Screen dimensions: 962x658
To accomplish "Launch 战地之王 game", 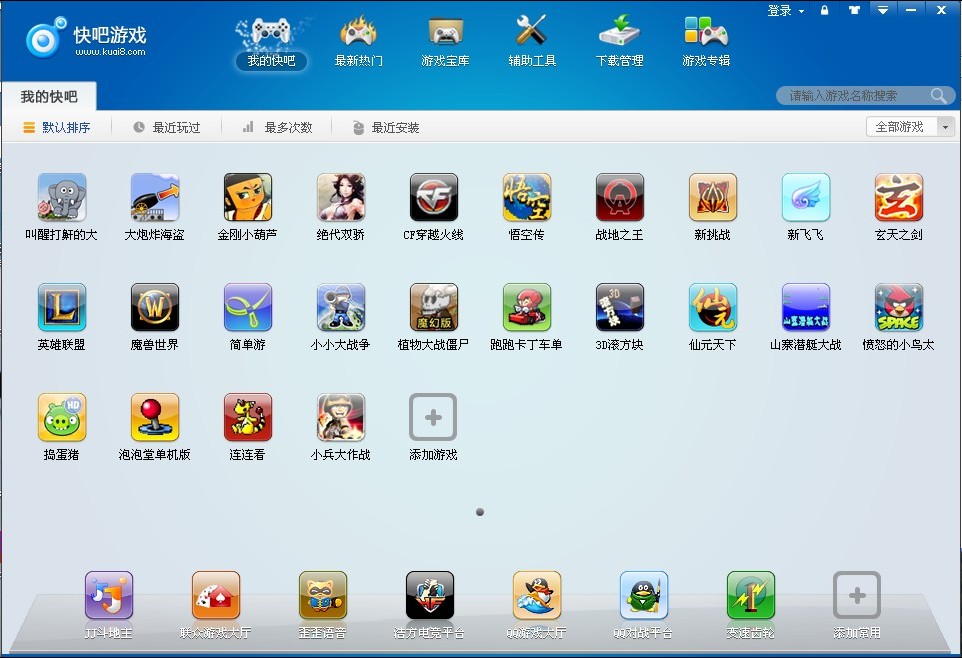I will (x=620, y=197).
